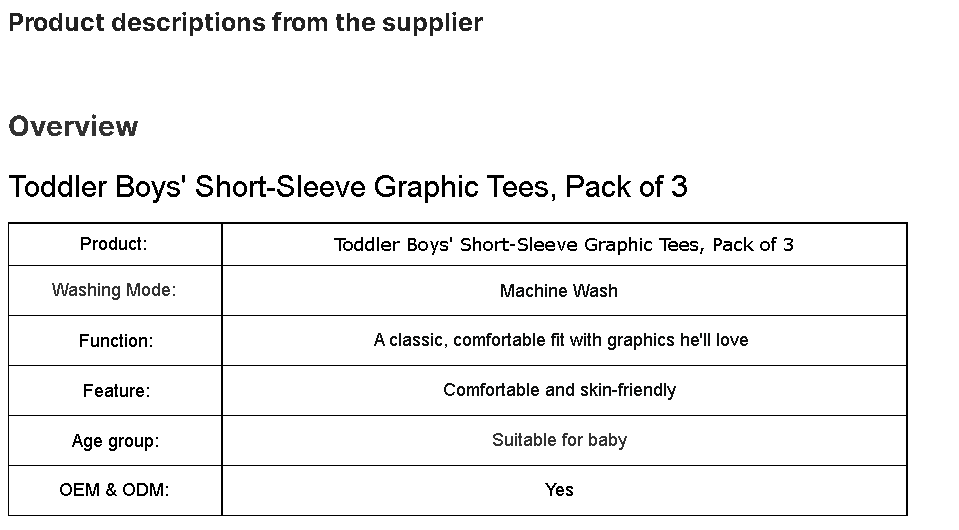The height and width of the screenshot is (530, 959).
Task: Select the large Toddler Boys' Graphic Tees title
Action: click(x=348, y=186)
